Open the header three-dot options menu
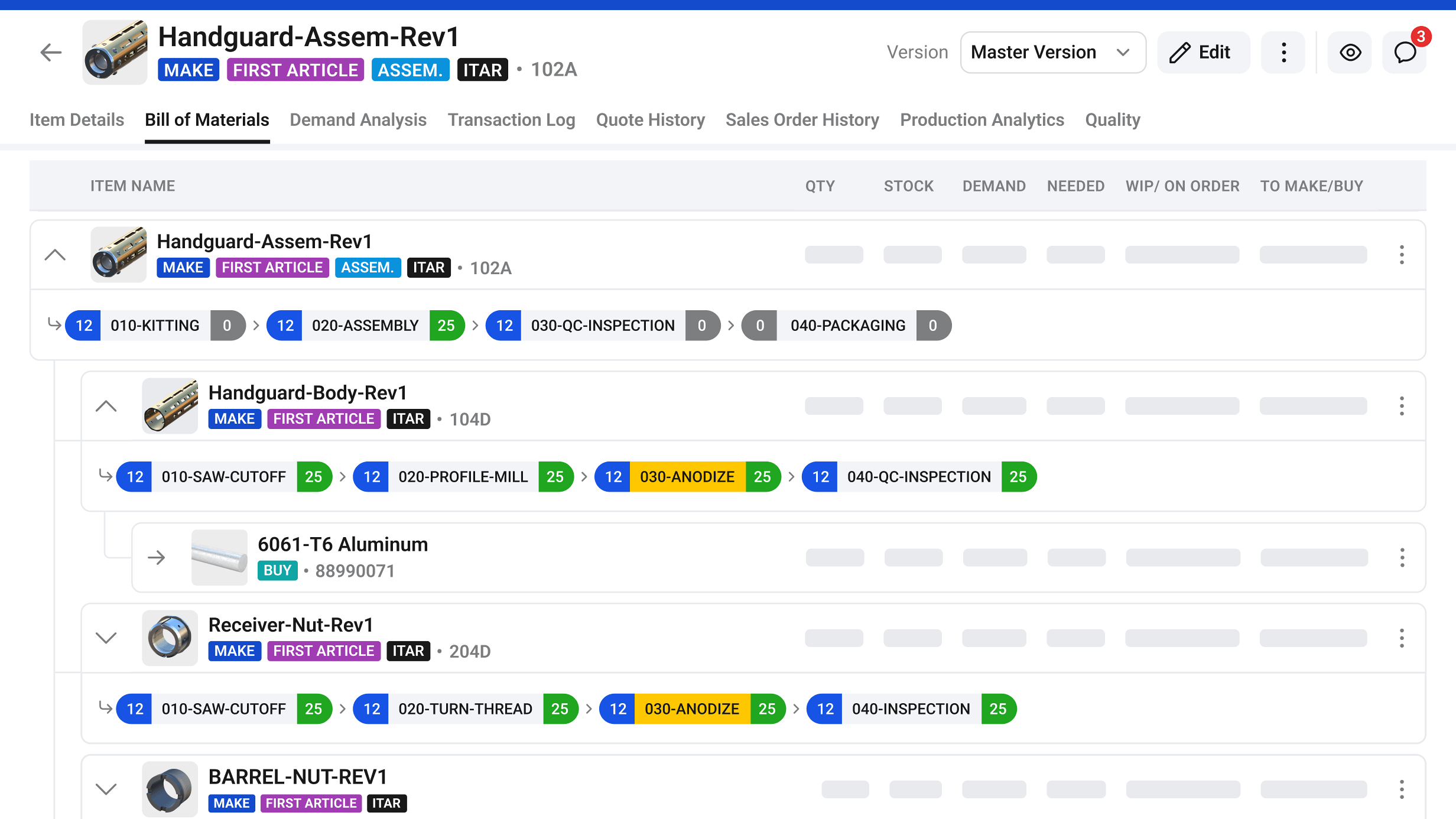 1283,52
